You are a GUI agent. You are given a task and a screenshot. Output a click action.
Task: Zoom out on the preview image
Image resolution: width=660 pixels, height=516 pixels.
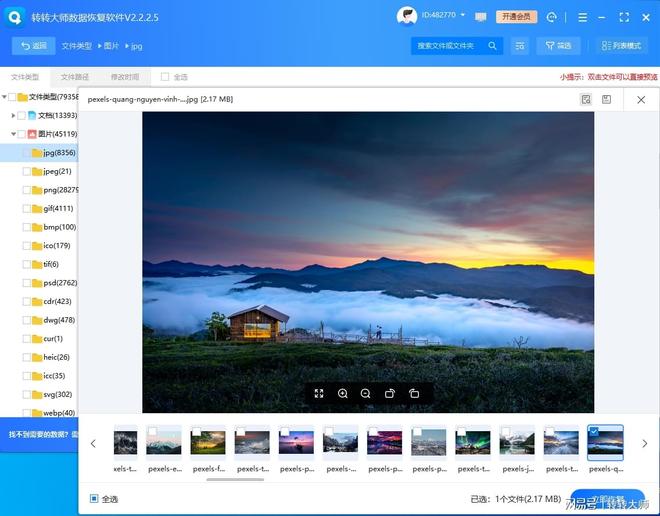point(365,394)
